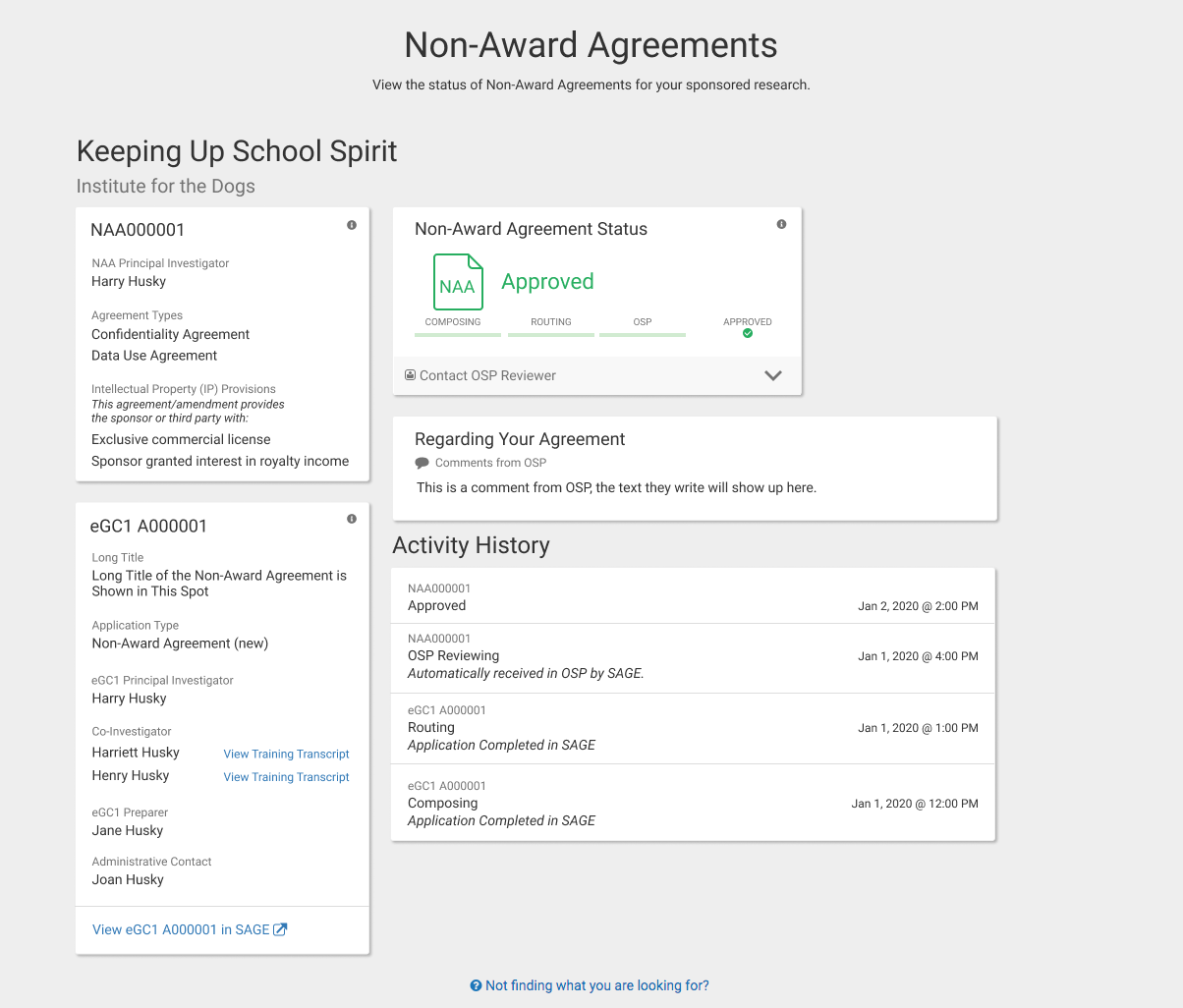1183x1008 pixels.
Task: Click Automatically received in OSP by SAGE note
Action: point(526,673)
